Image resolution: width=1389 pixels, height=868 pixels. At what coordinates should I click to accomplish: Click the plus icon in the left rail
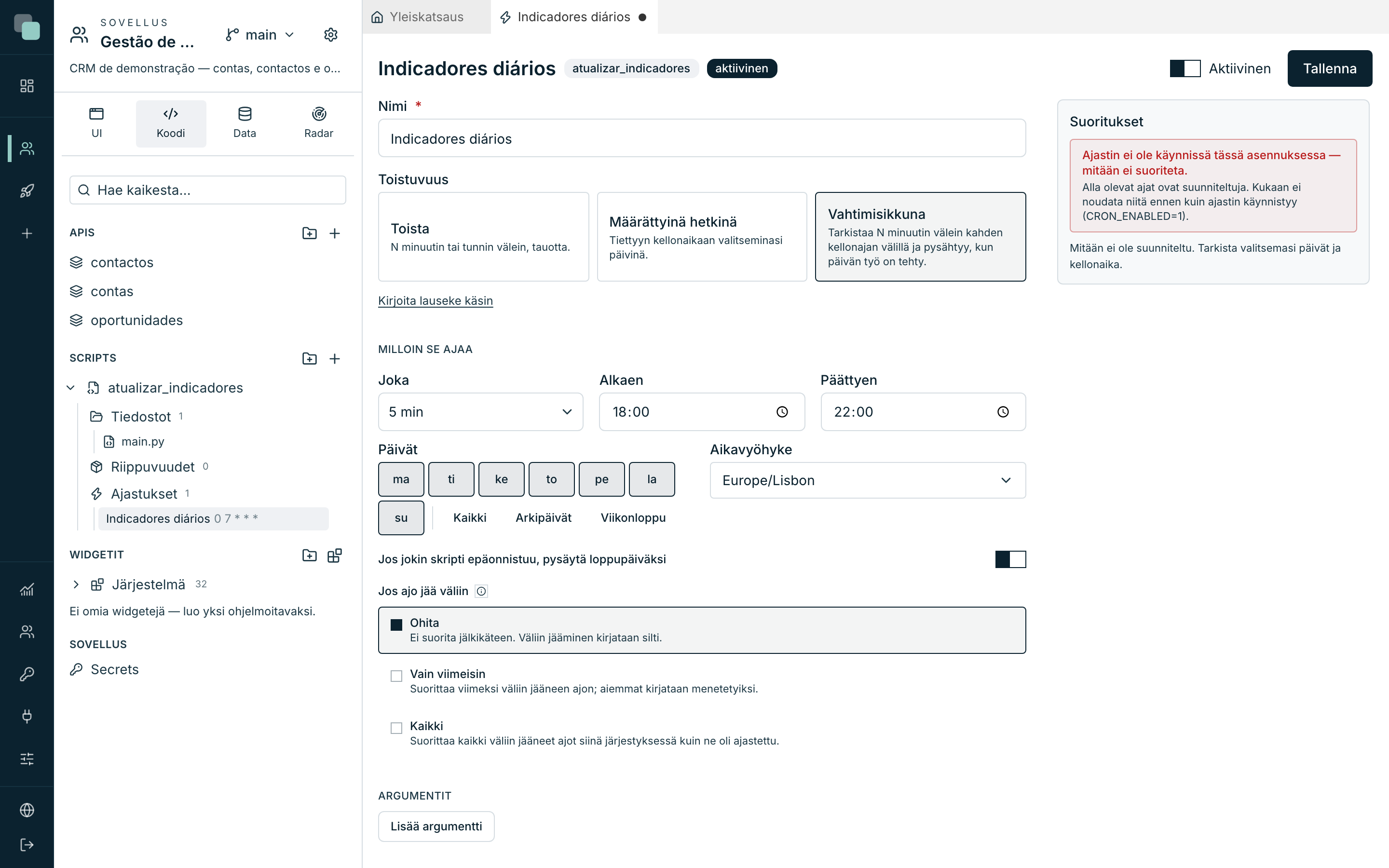click(27, 233)
